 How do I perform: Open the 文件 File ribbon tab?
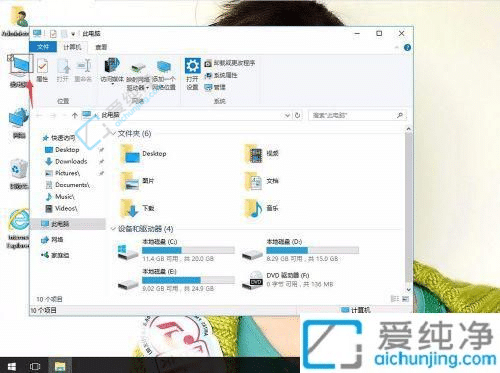[x=43, y=47]
